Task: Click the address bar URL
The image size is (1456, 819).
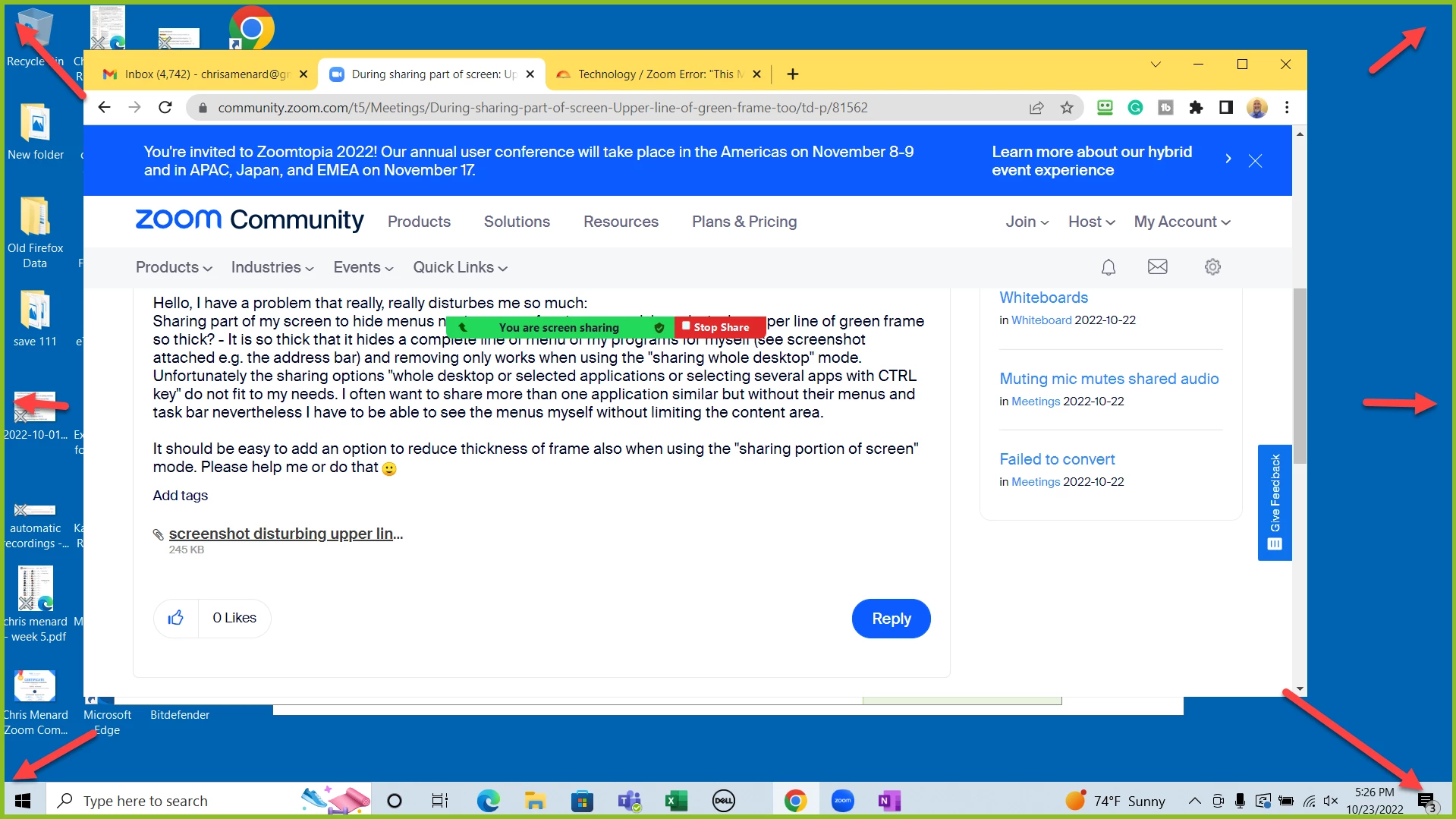Action: pyautogui.click(x=542, y=108)
